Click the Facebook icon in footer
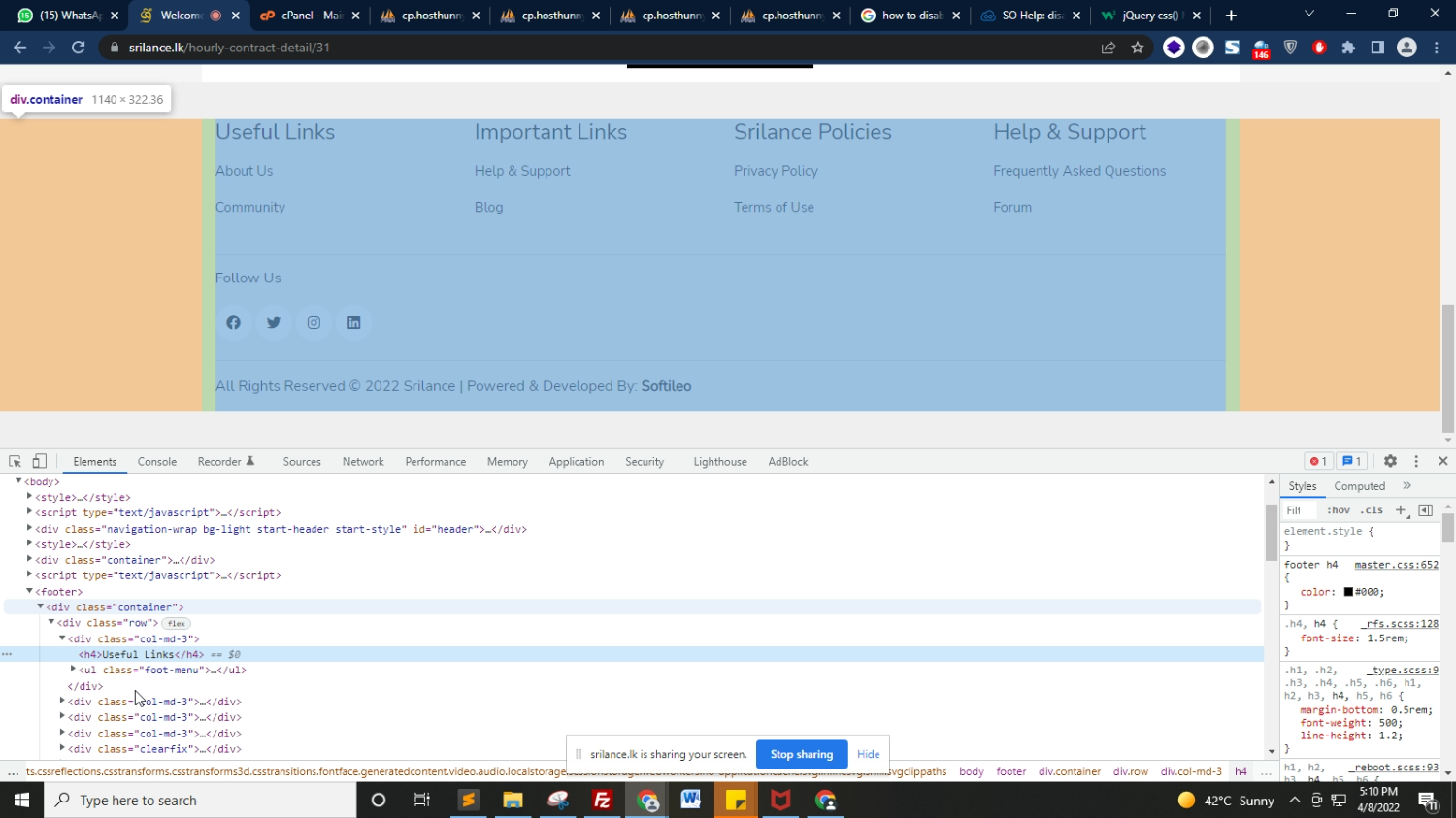The height and width of the screenshot is (818, 1456). (233, 323)
